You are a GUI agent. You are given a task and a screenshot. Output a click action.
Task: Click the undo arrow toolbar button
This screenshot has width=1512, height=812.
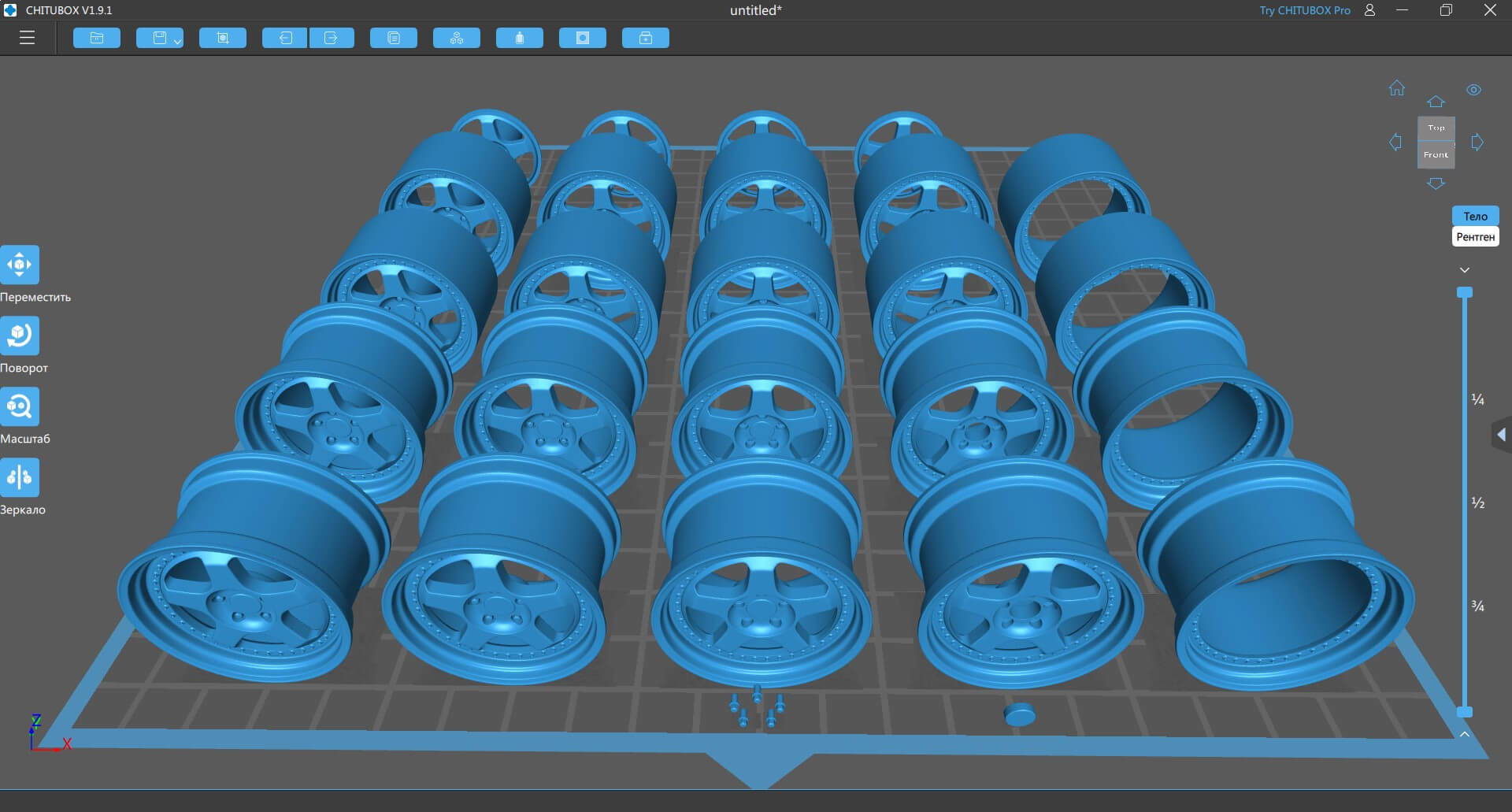tap(284, 38)
